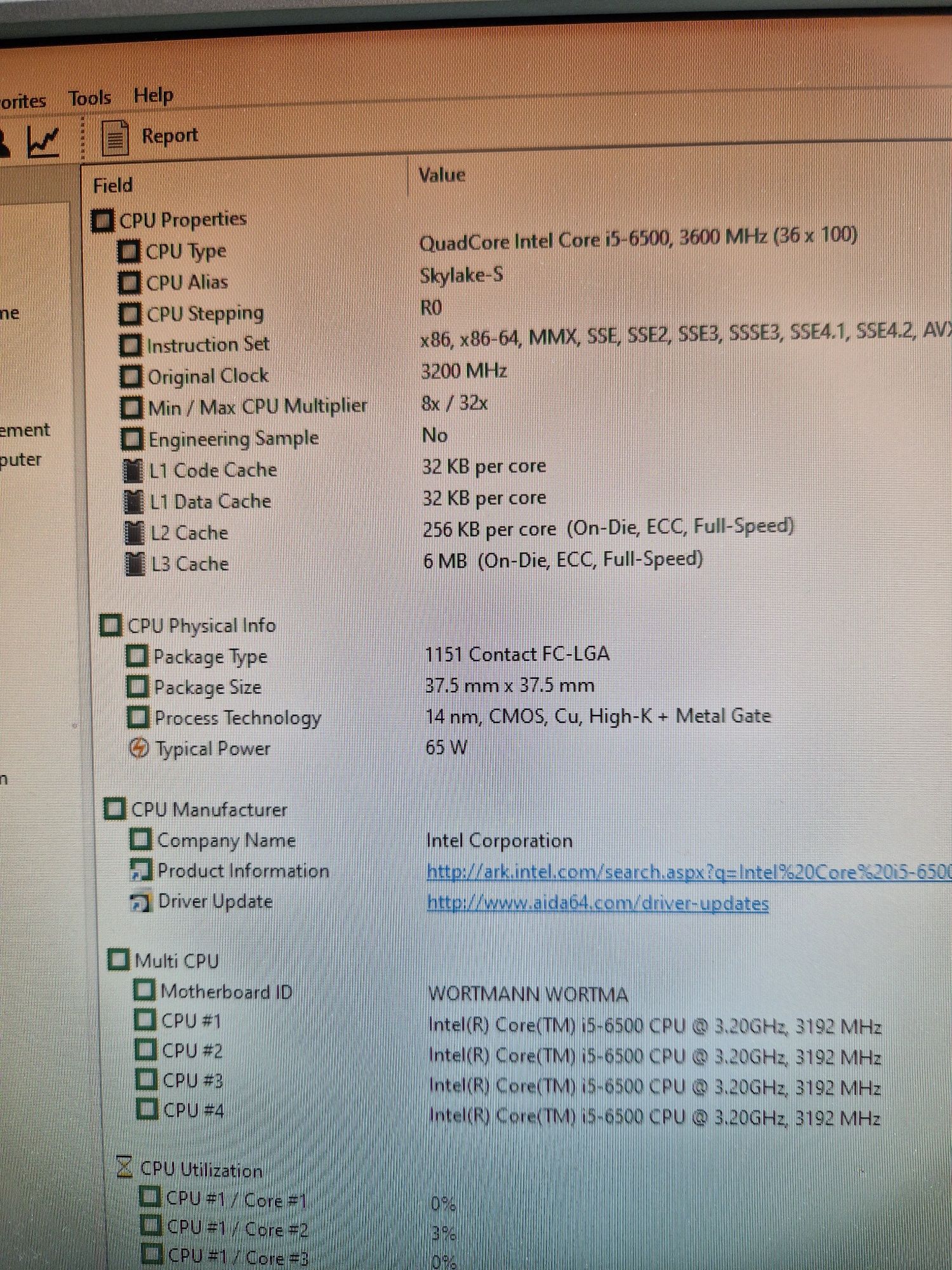Click the icon beside Original Clock
Screen dimensions: 952x1270
coord(131,377)
